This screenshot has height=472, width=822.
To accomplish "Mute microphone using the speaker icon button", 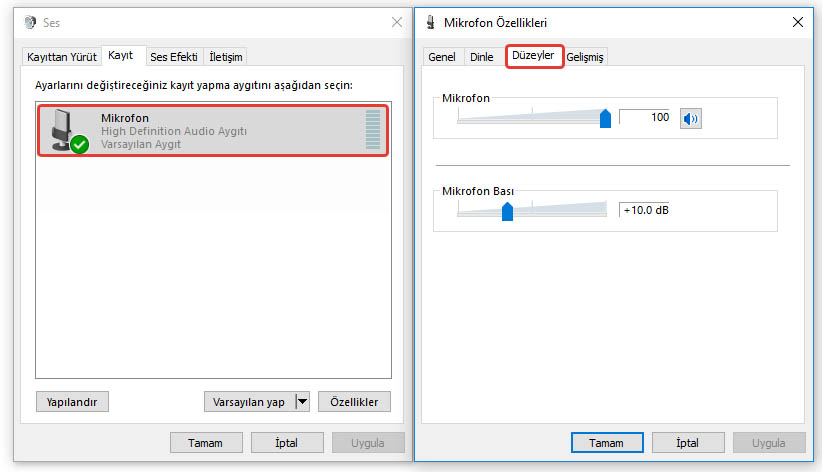I will click(x=691, y=119).
